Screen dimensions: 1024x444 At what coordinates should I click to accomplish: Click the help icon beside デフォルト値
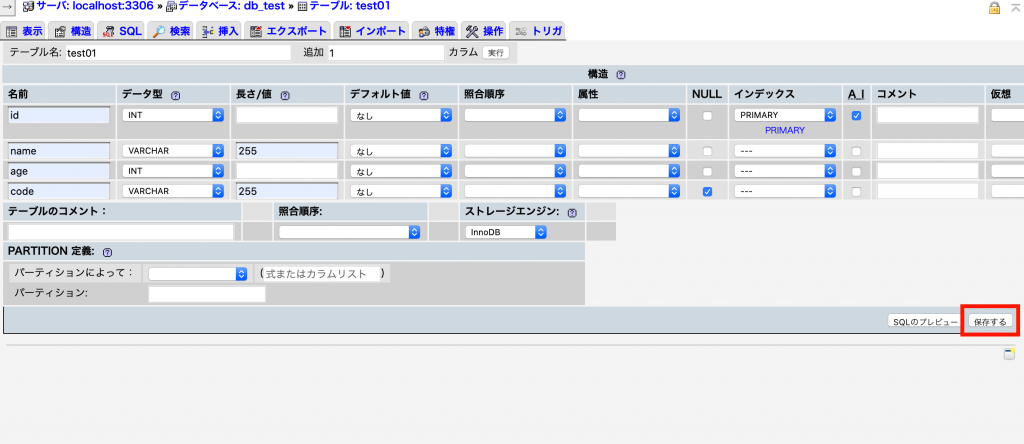point(424,95)
